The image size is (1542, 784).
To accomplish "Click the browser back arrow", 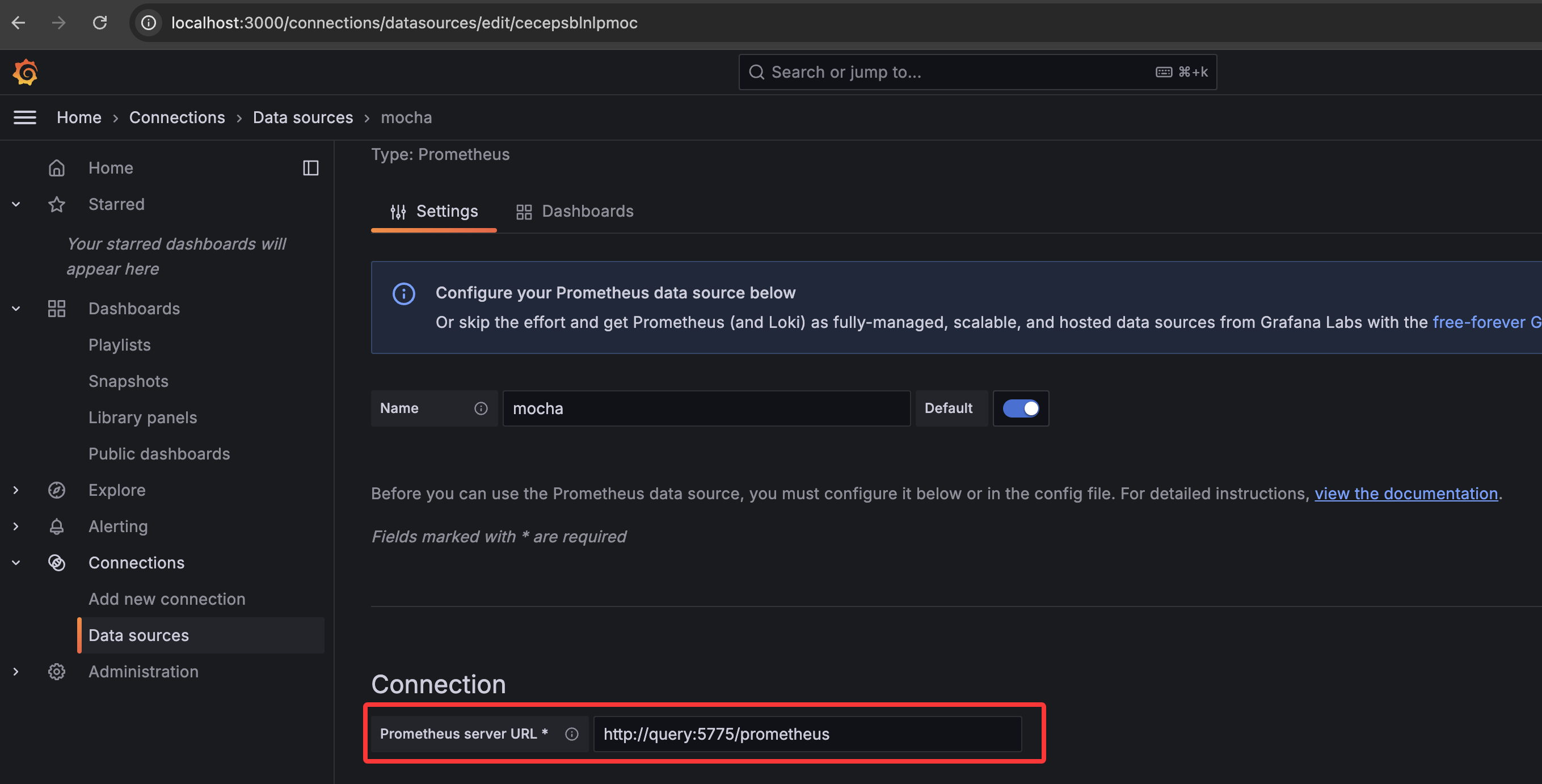I will (x=19, y=23).
